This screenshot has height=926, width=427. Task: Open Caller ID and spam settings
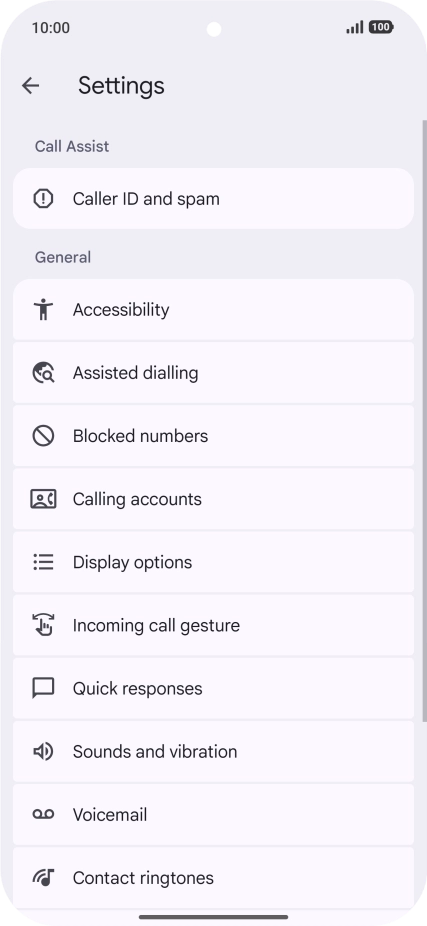(213, 198)
